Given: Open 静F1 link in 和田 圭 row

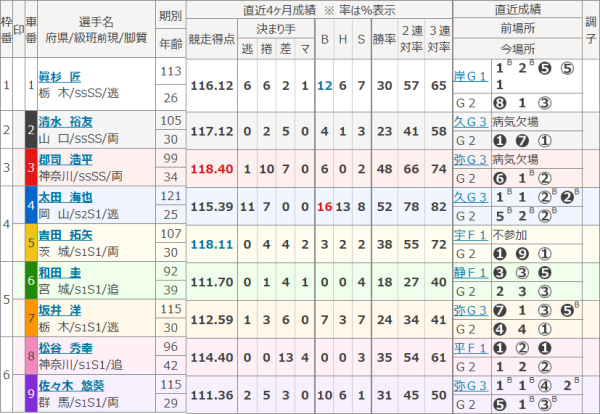Looking at the screenshot, I should [470, 273].
